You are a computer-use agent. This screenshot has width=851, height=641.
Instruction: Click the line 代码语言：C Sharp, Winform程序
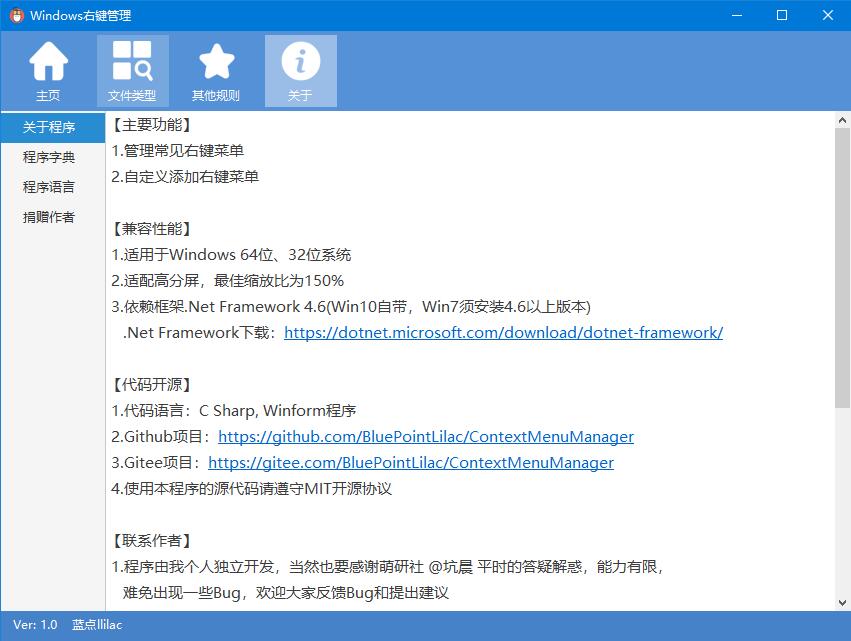[234, 411]
